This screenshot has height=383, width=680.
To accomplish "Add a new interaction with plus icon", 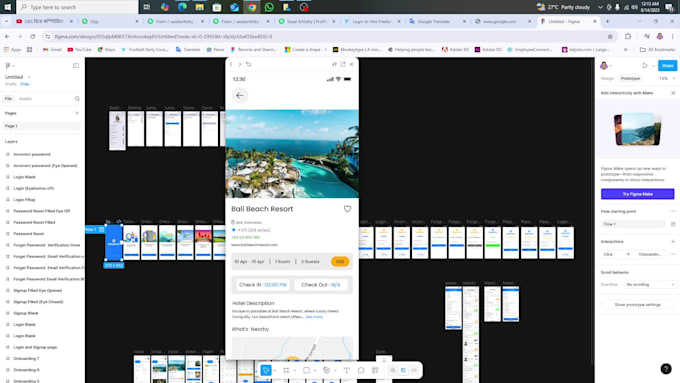I will [673, 242].
